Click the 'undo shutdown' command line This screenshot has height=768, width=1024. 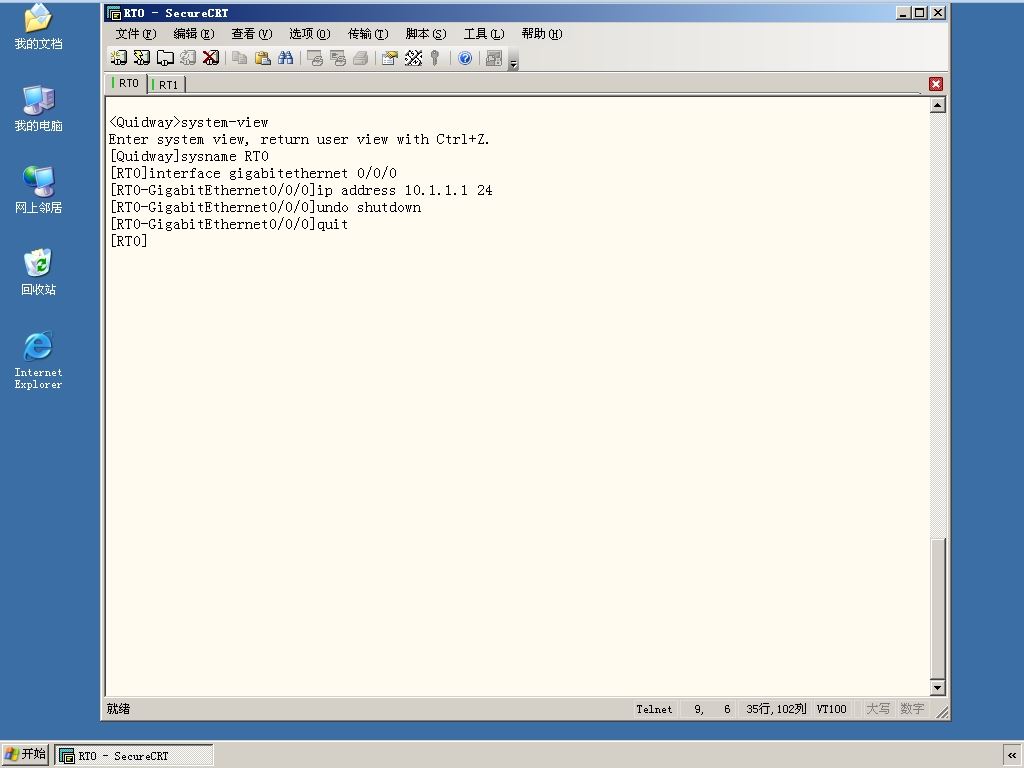tap(265, 207)
